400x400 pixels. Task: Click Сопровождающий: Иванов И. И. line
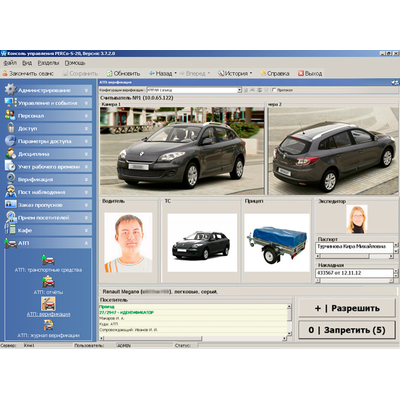pos(128,330)
